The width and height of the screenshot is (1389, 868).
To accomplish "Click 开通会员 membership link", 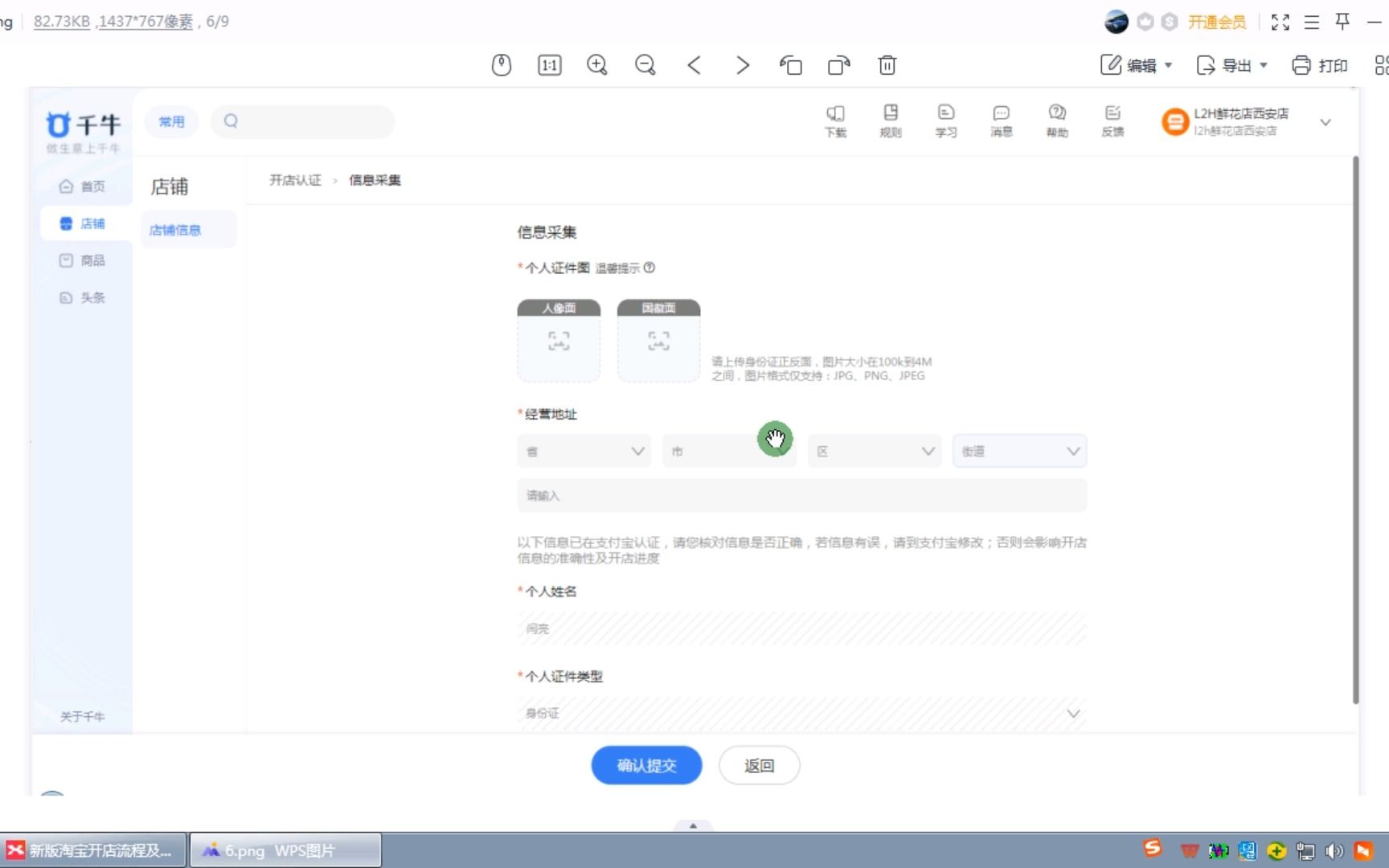I will click(1217, 22).
